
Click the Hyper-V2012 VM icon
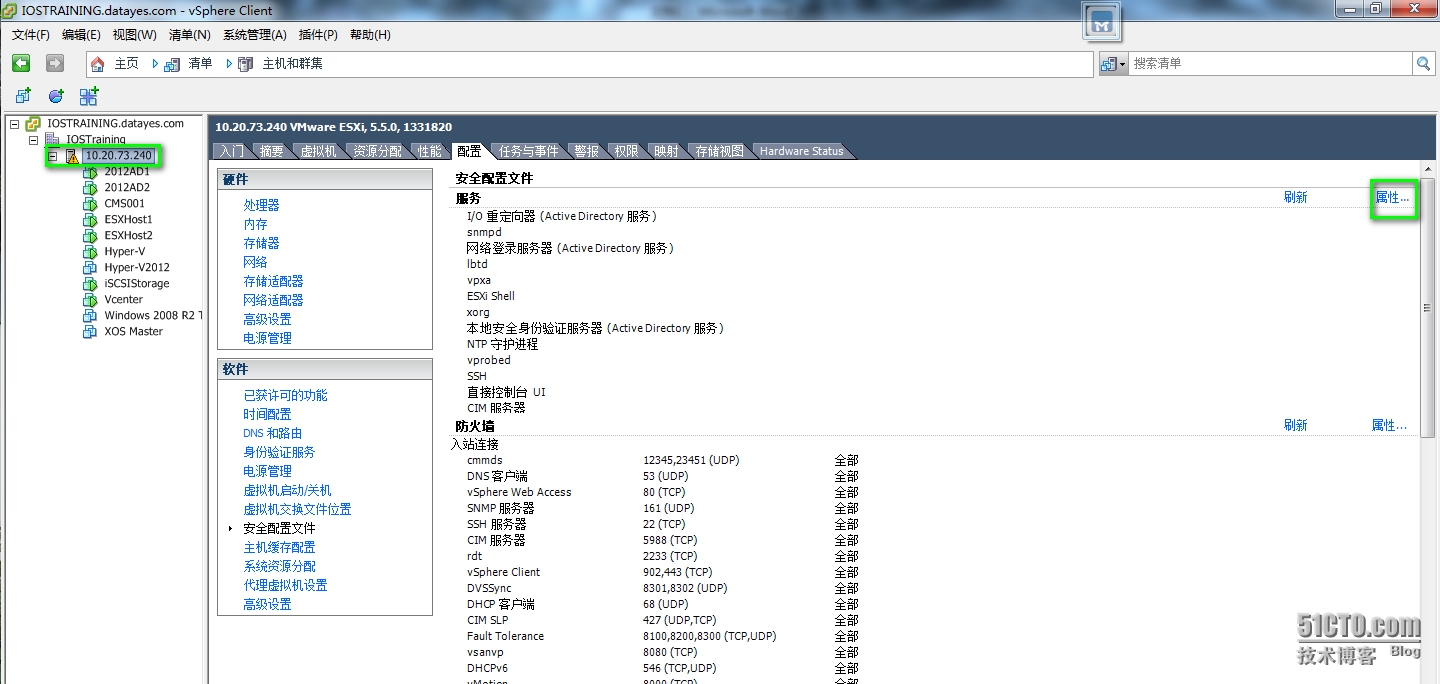91,268
